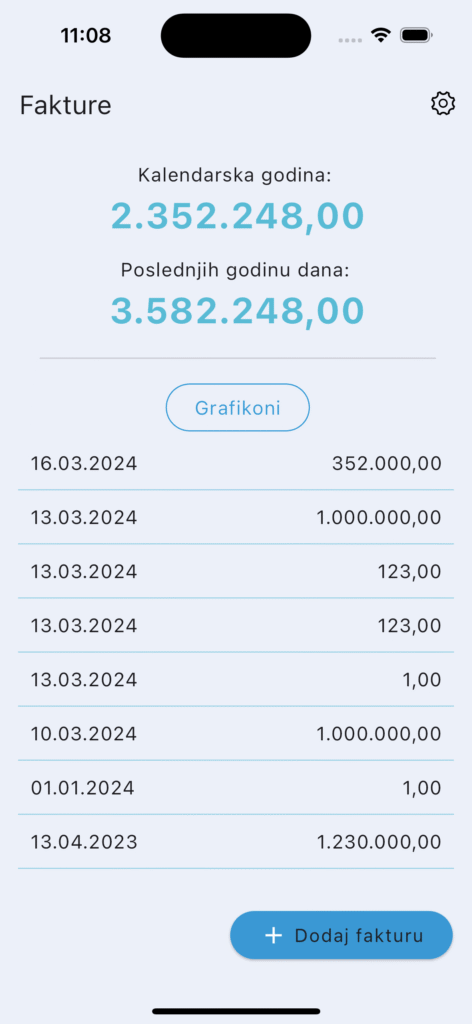Open the 10.03.2024 invoice entry
Screen dimensions: 472x1024
[236, 733]
